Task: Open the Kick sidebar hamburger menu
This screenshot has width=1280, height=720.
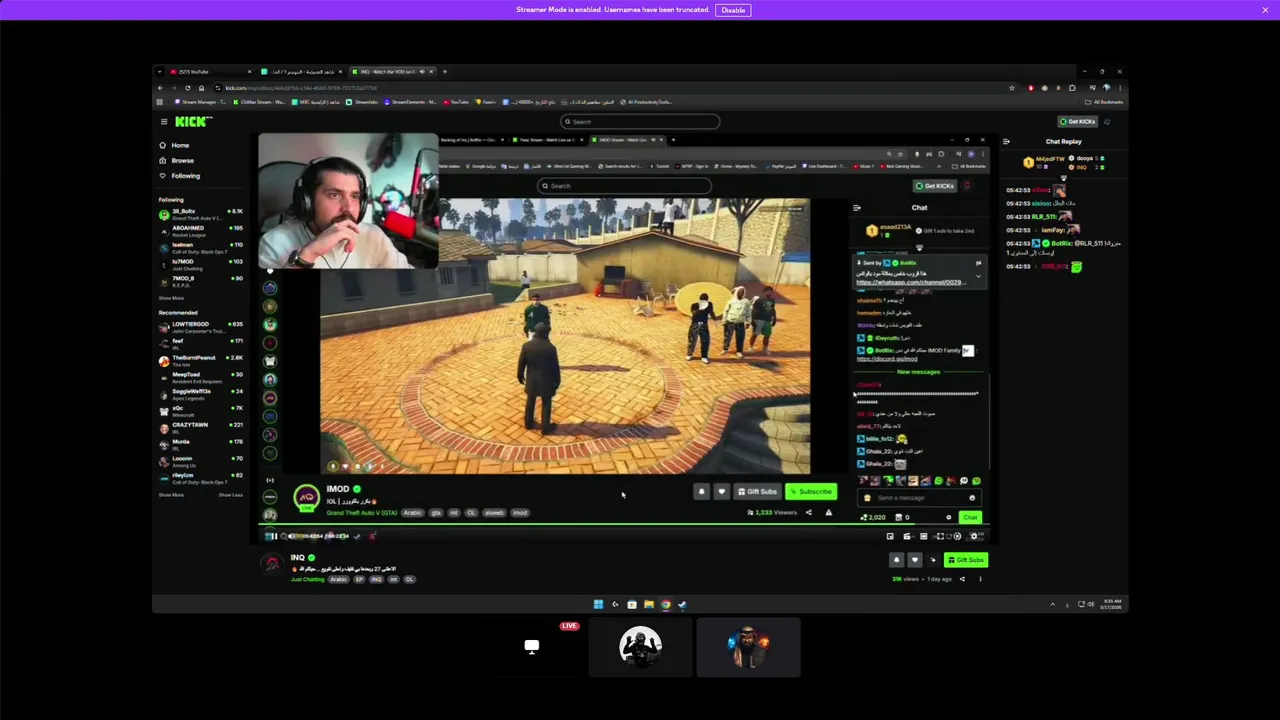Action: pos(164,122)
